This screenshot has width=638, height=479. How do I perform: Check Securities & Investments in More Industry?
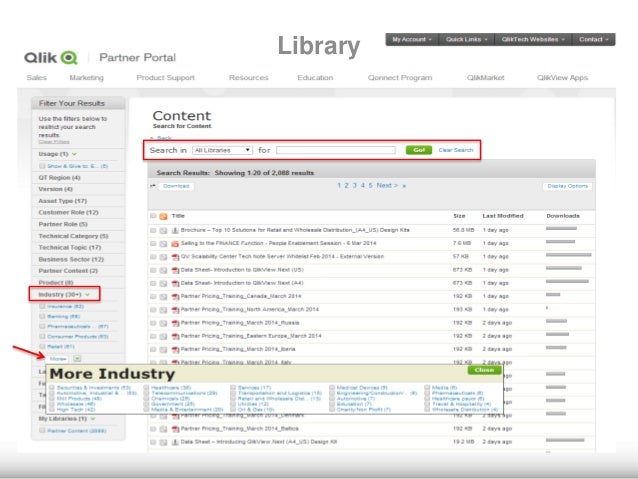pyautogui.click(x=52, y=388)
